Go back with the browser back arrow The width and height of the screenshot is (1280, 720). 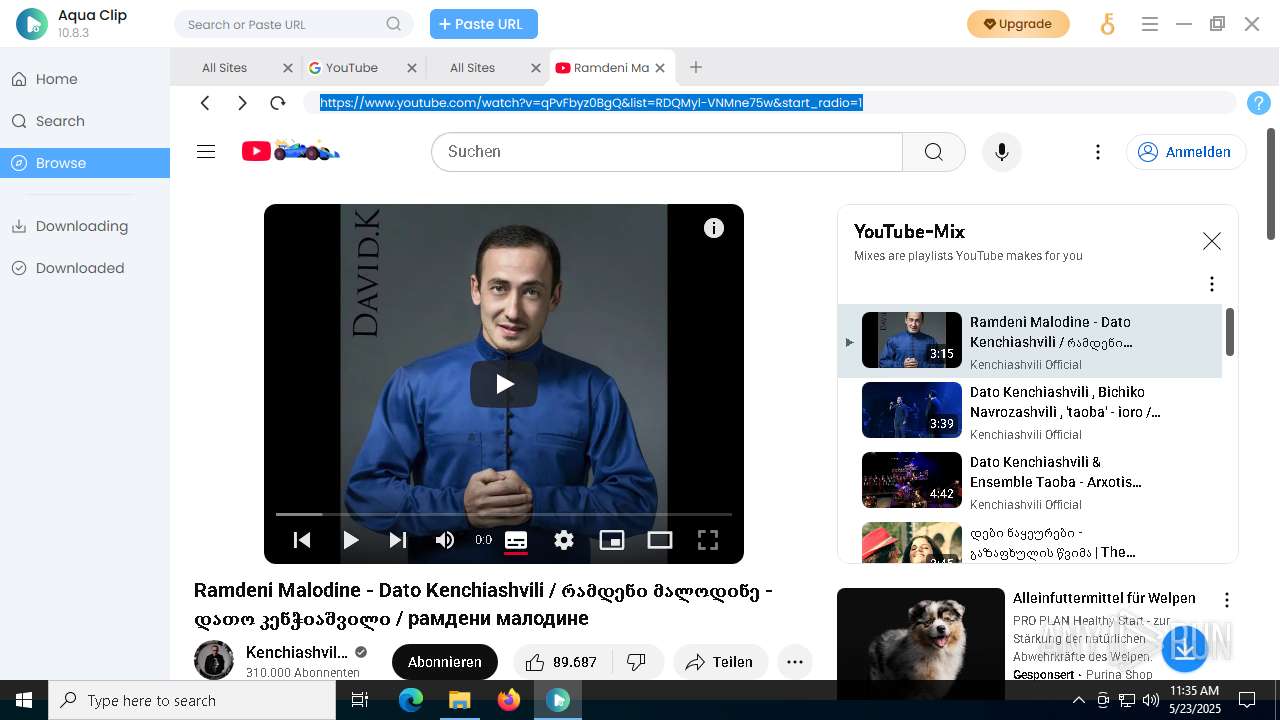click(205, 103)
